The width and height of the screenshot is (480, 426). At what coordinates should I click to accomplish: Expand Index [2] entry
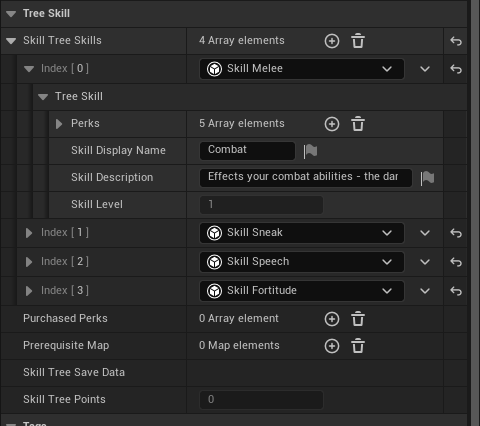pyautogui.click(x=29, y=262)
